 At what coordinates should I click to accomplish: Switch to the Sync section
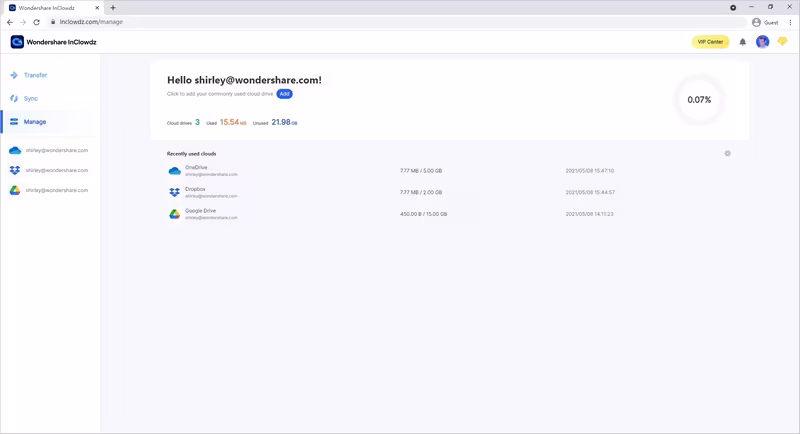click(30, 98)
